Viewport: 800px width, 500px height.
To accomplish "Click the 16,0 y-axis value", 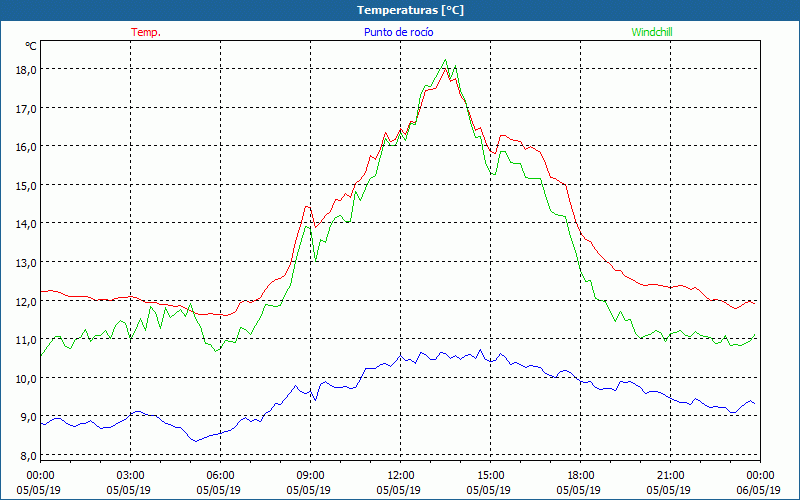I will (x=26, y=147).
